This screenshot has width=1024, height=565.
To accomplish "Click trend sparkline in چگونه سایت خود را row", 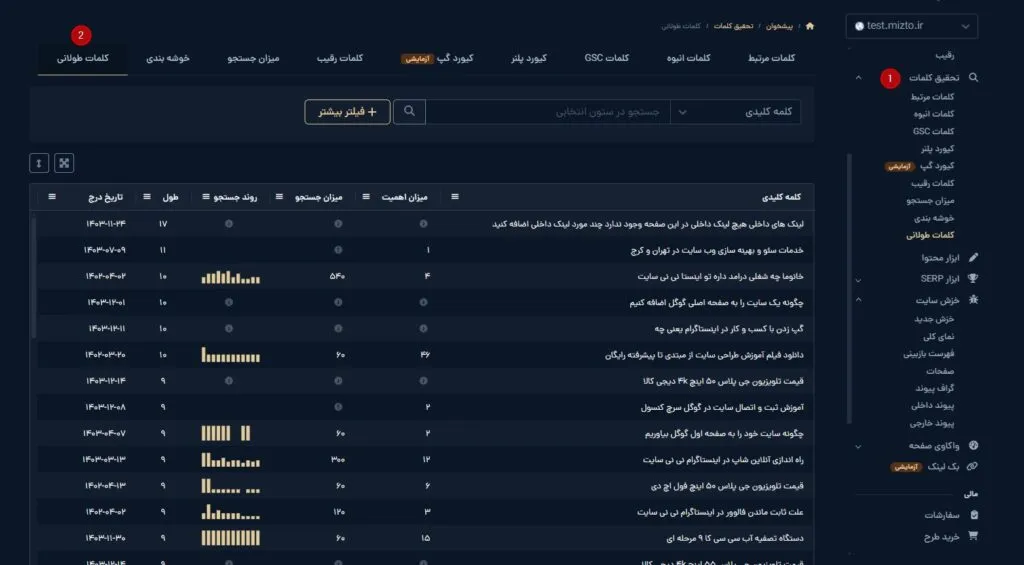I will coord(226,433).
